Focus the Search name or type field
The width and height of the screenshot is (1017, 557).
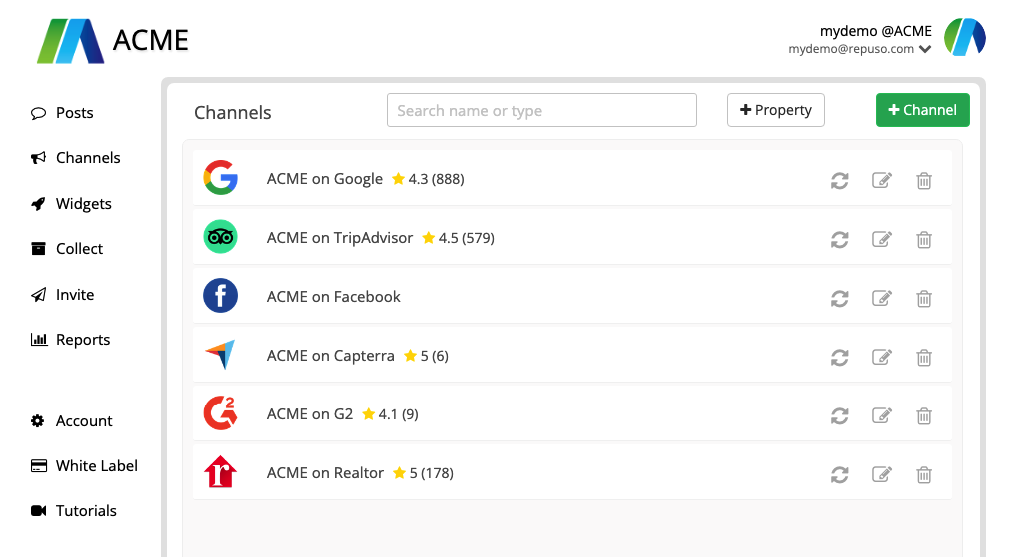click(542, 110)
